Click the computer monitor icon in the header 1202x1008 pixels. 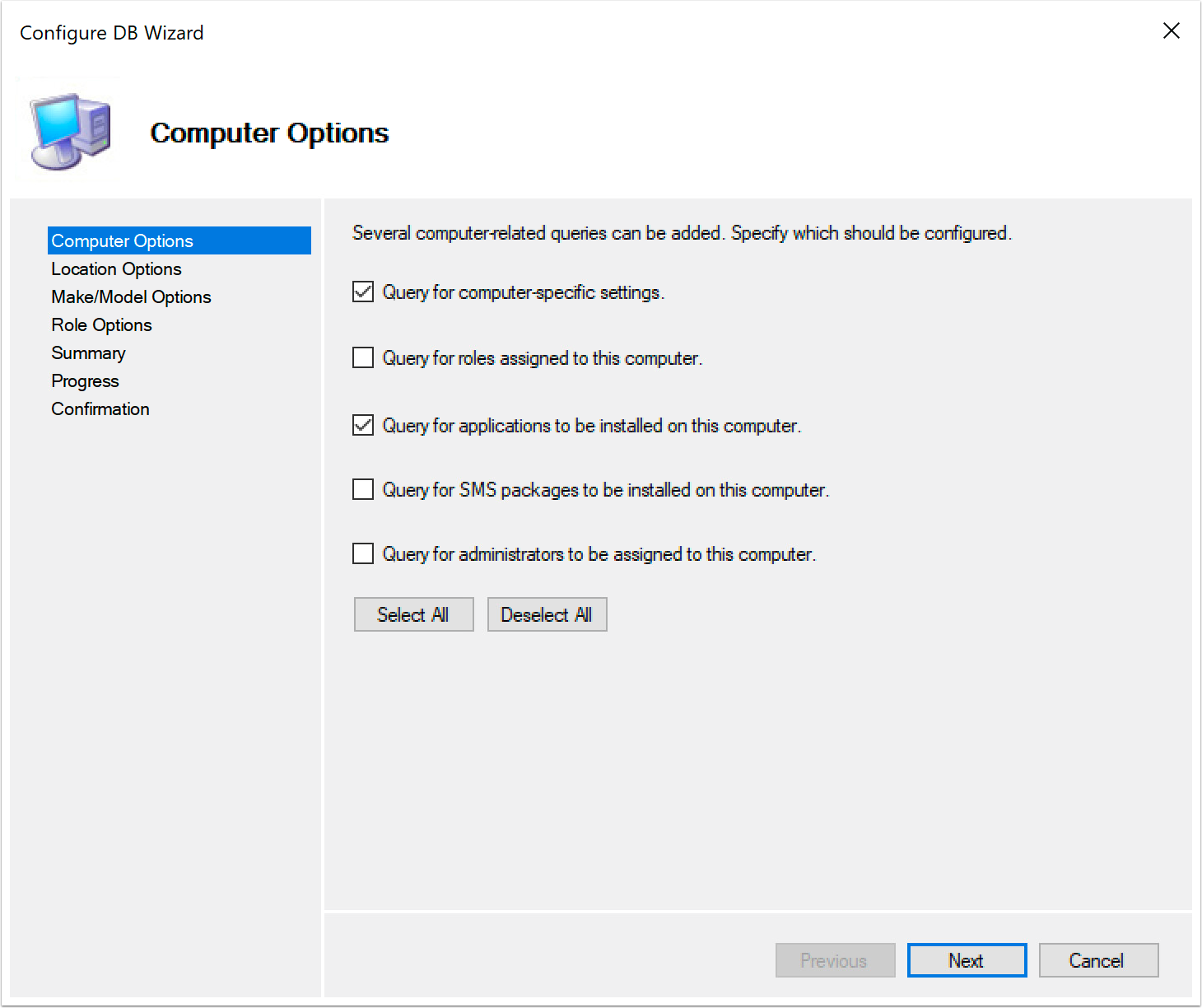pos(70,128)
